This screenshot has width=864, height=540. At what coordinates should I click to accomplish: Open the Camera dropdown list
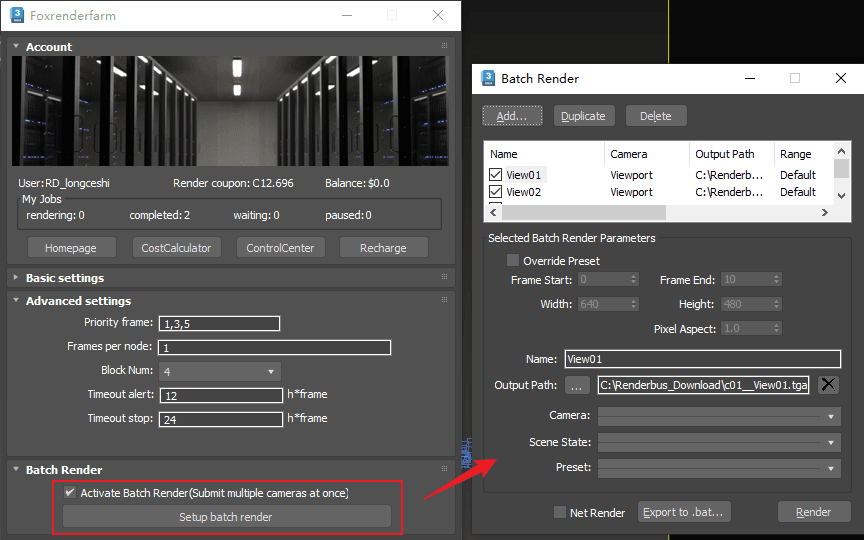tap(718, 415)
